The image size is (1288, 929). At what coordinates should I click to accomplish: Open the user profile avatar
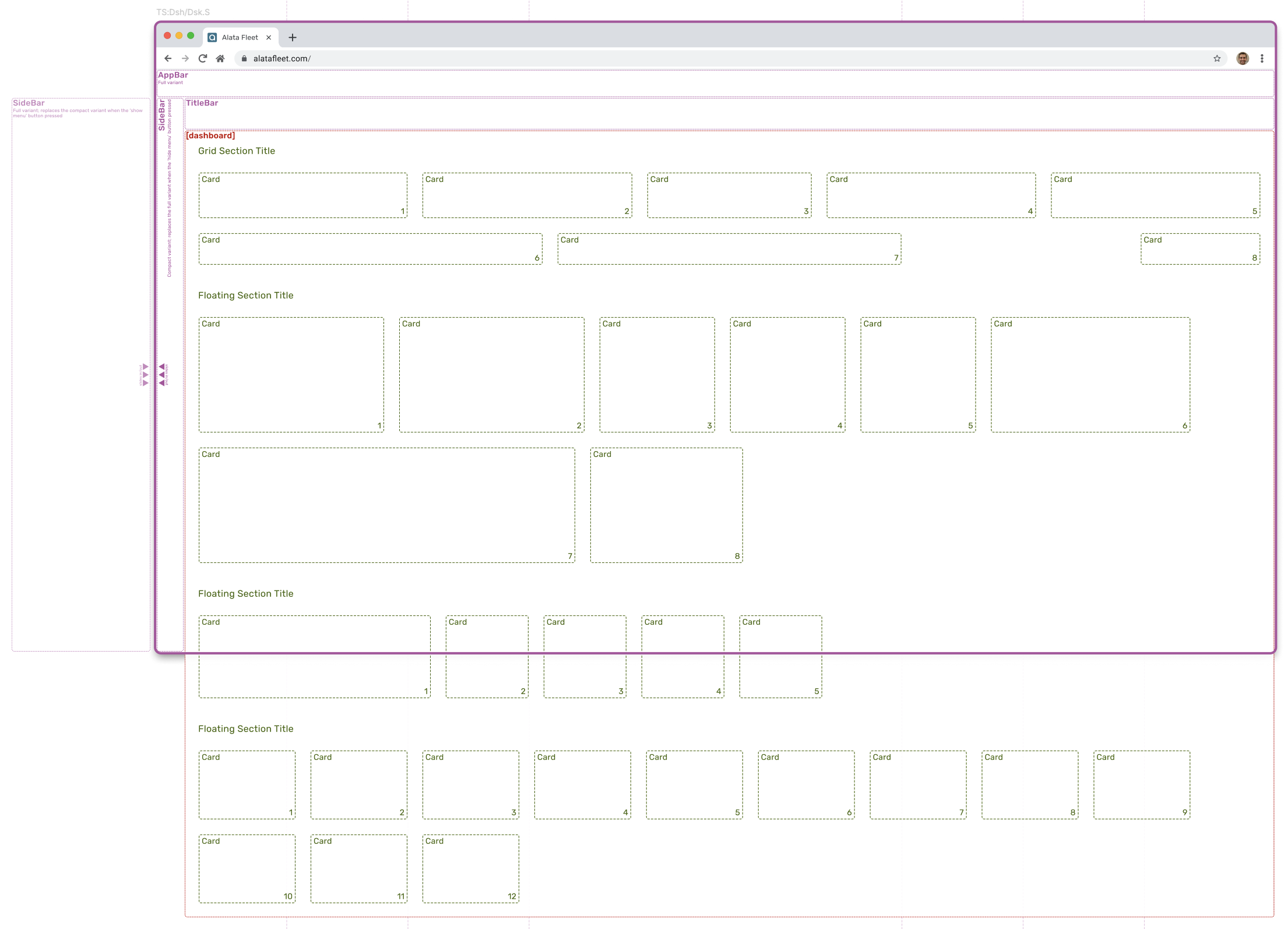1243,58
